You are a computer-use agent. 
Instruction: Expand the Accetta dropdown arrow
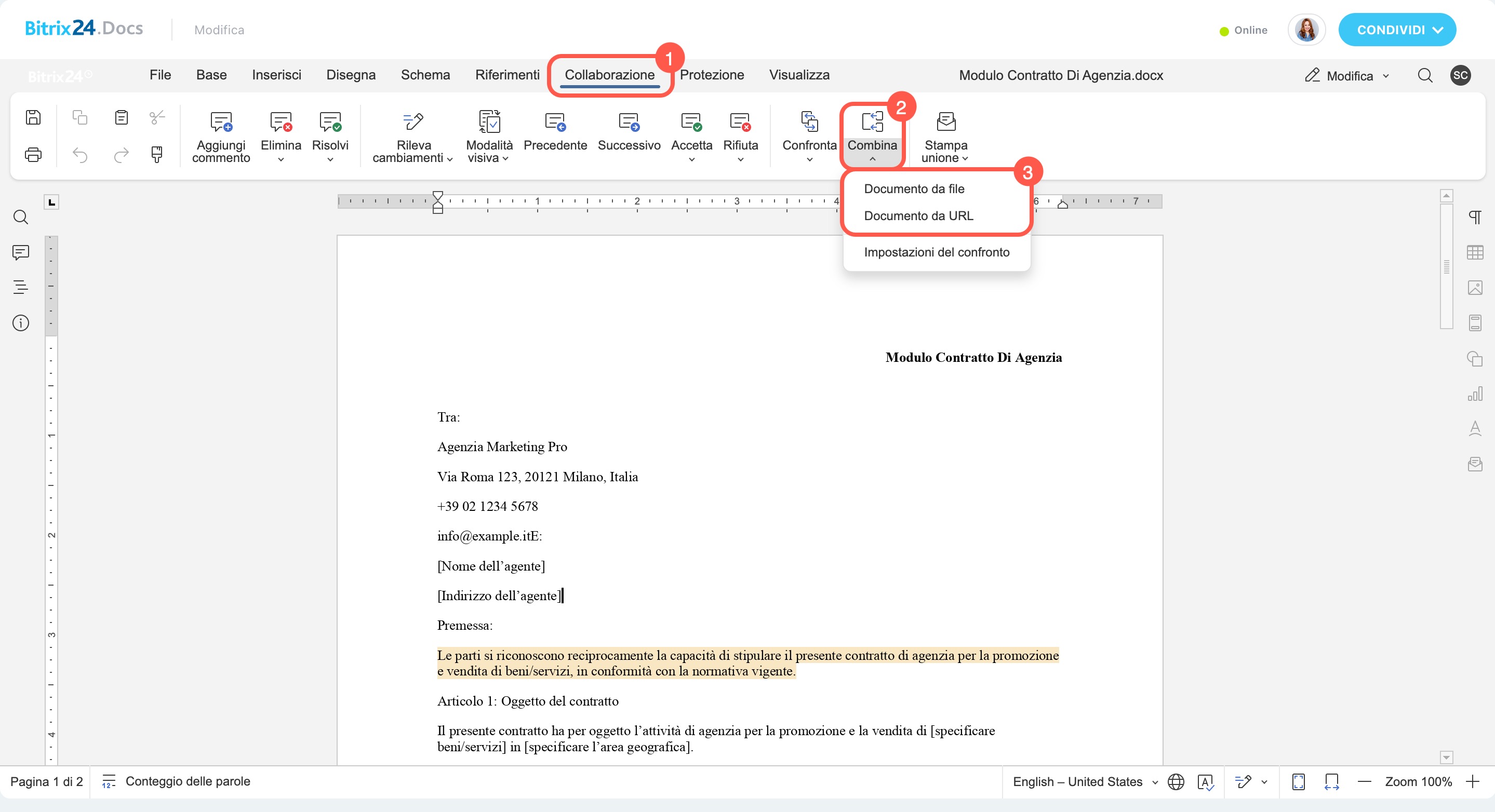[x=691, y=159]
